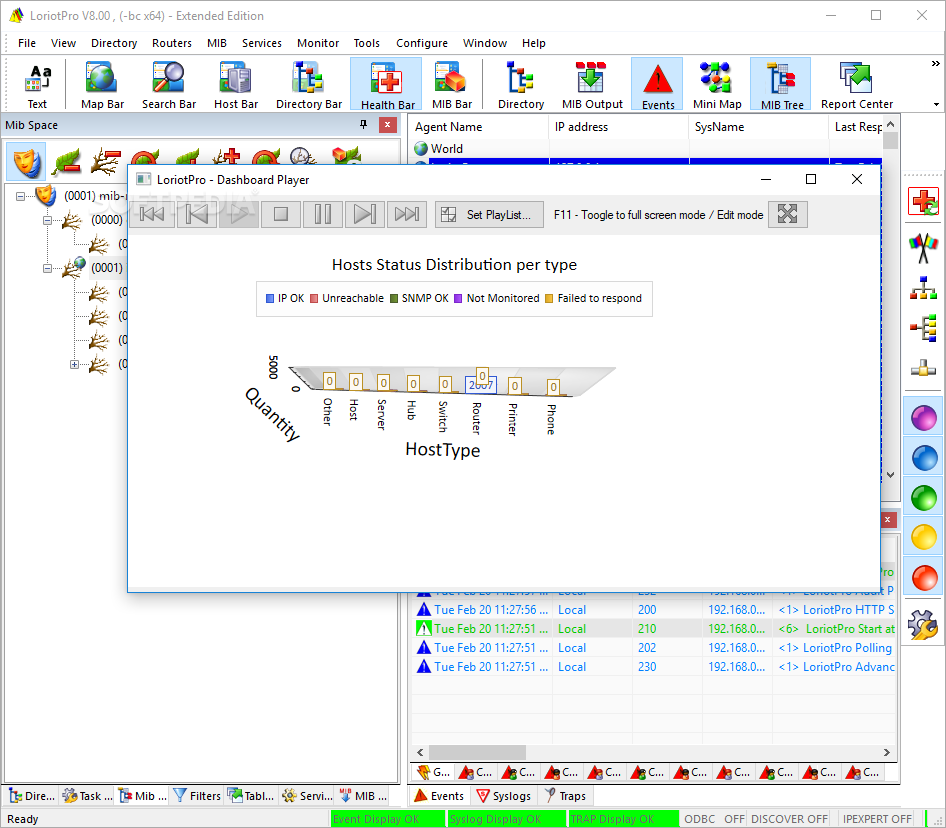Open the Monitor menu
The image size is (946, 828).
pos(318,43)
